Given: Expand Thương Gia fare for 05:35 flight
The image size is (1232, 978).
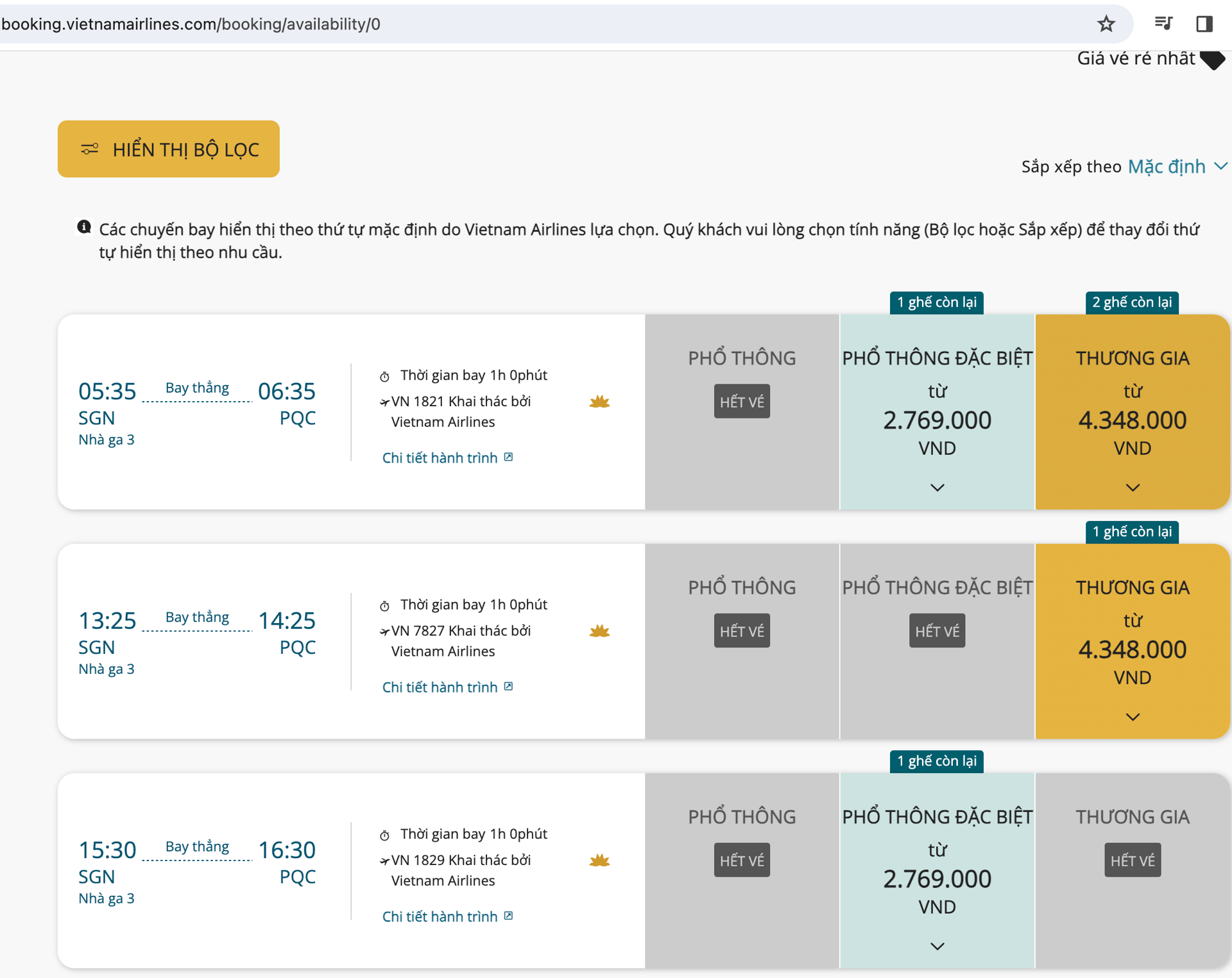Looking at the screenshot, I should pyautogui.click(x=1133, y=488).
